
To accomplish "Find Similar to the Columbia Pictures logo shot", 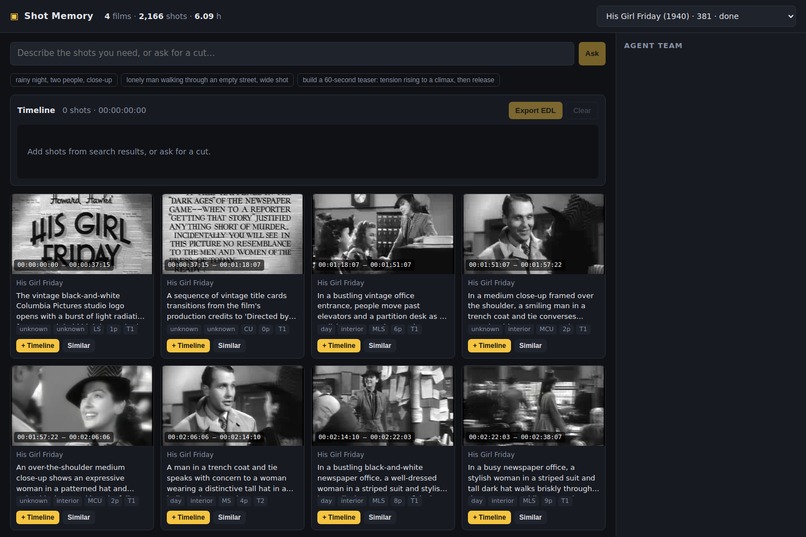I will click(79, 345).
